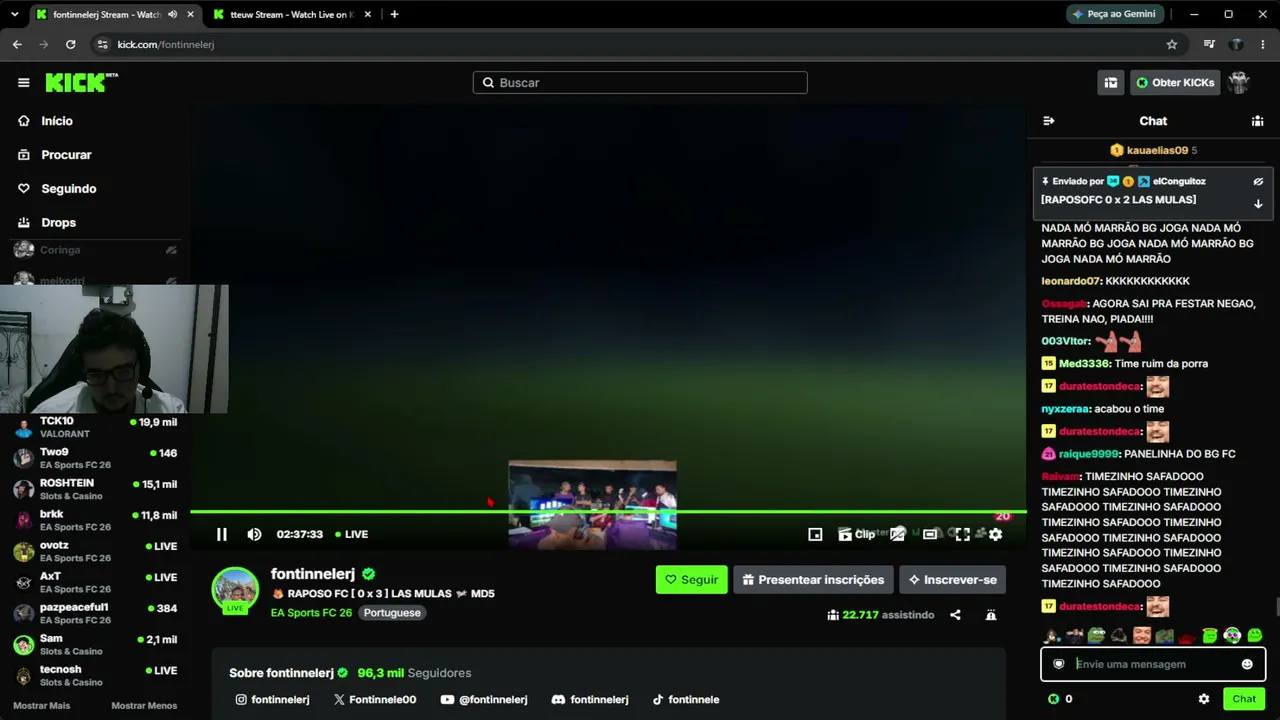Open fontinnele TikTok link
This screenshot has width=1280, height=720.
(686, 700)
